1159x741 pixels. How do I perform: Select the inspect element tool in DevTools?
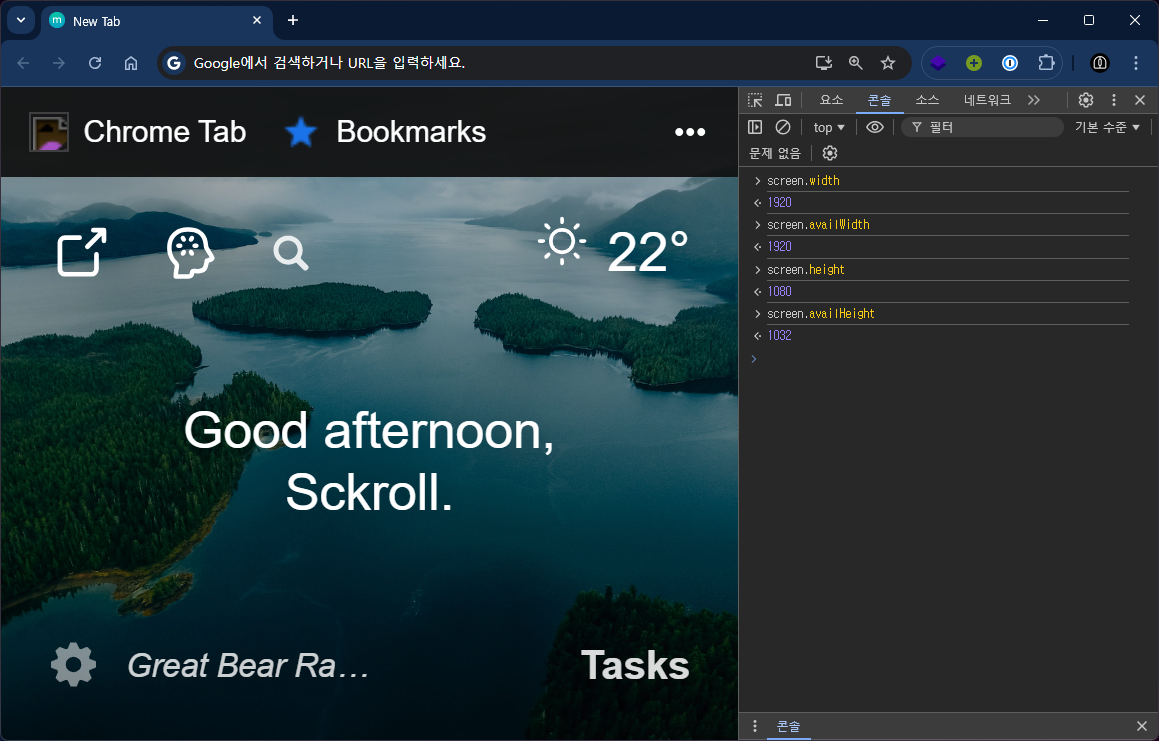755,100
